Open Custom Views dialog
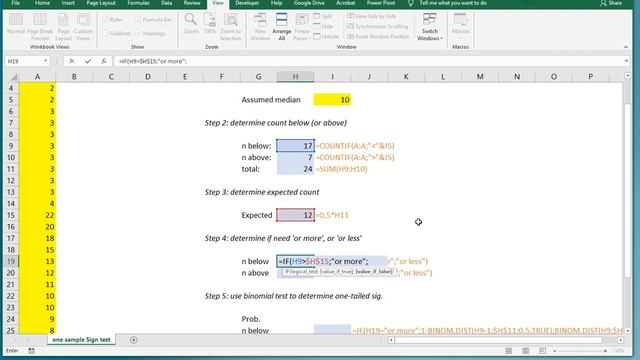640x360 pixels. coord(83,27)
